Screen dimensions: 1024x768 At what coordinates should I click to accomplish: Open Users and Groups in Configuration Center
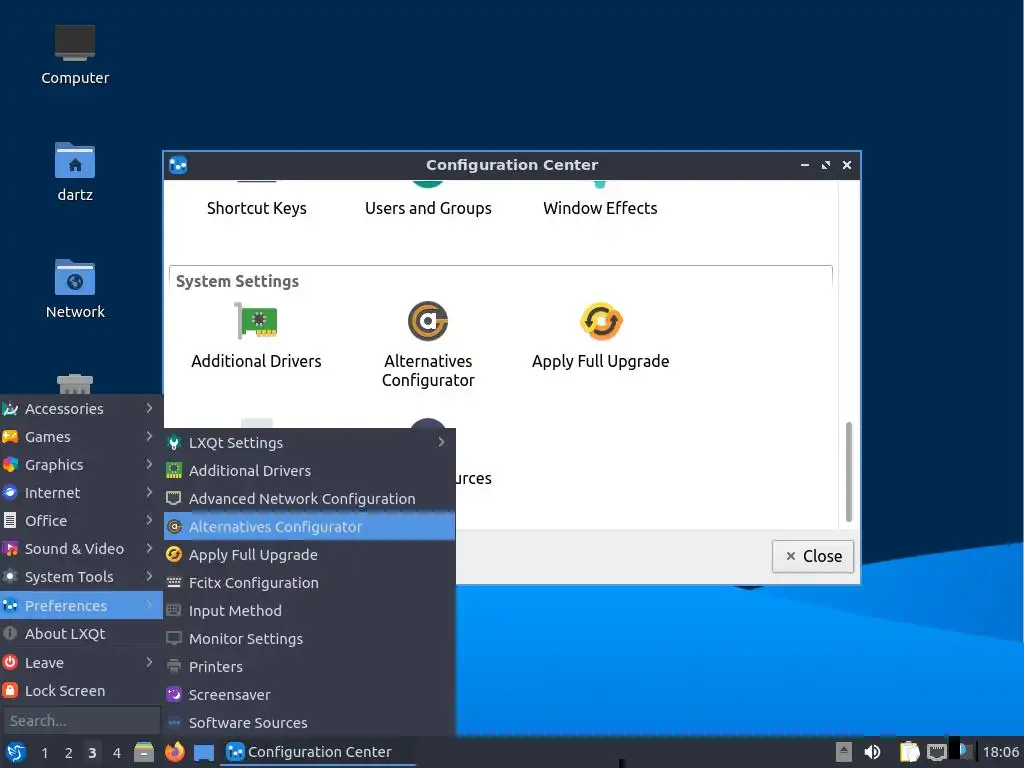(428, 208)
